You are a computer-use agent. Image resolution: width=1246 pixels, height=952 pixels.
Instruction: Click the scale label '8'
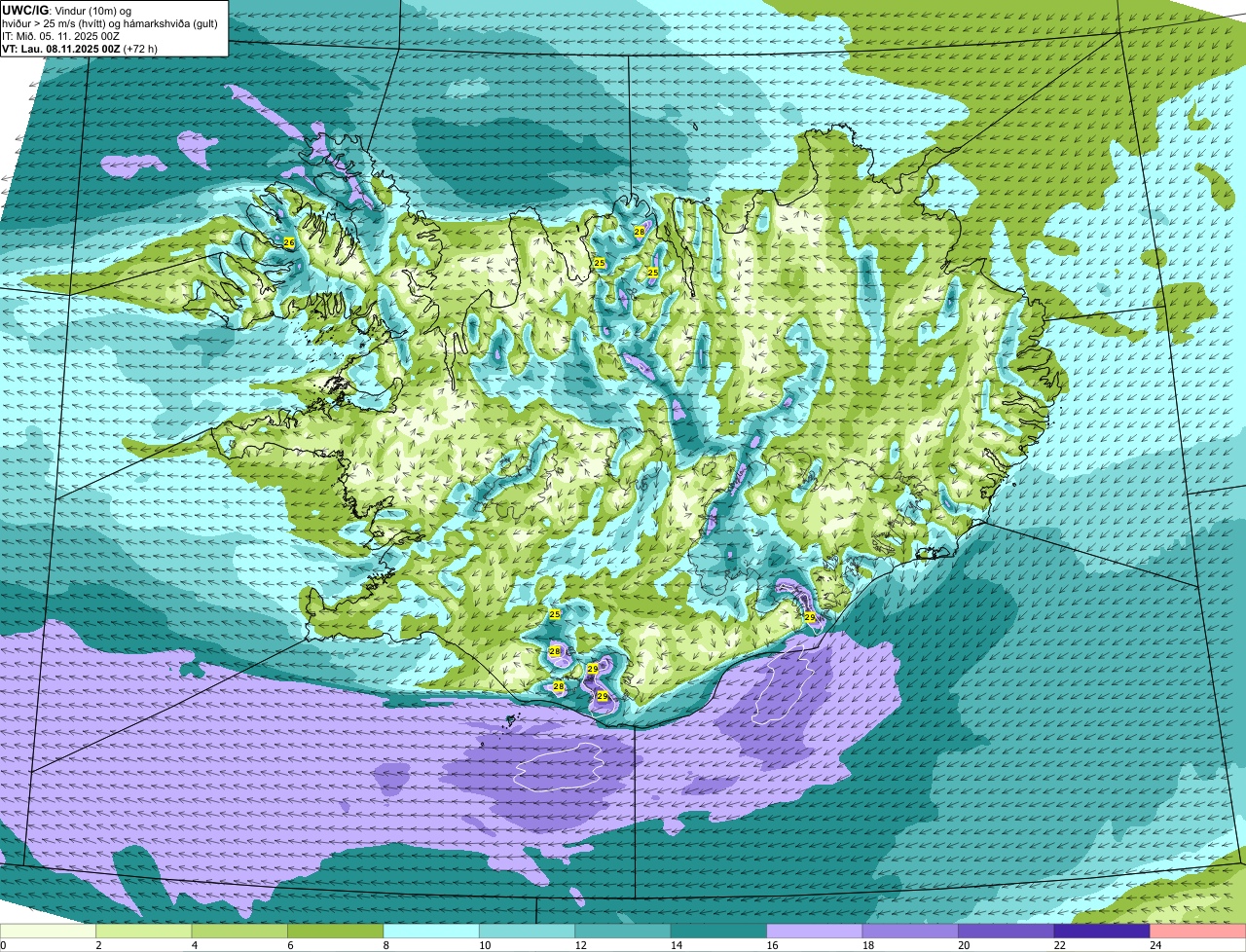click(x=385, y=945)
